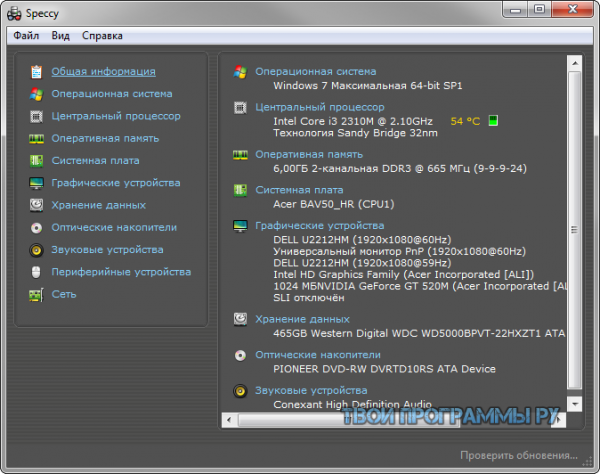Click 465GB Western Digital drive text
This screenshot has height=474, width=600.
click(x=419, y=334)
